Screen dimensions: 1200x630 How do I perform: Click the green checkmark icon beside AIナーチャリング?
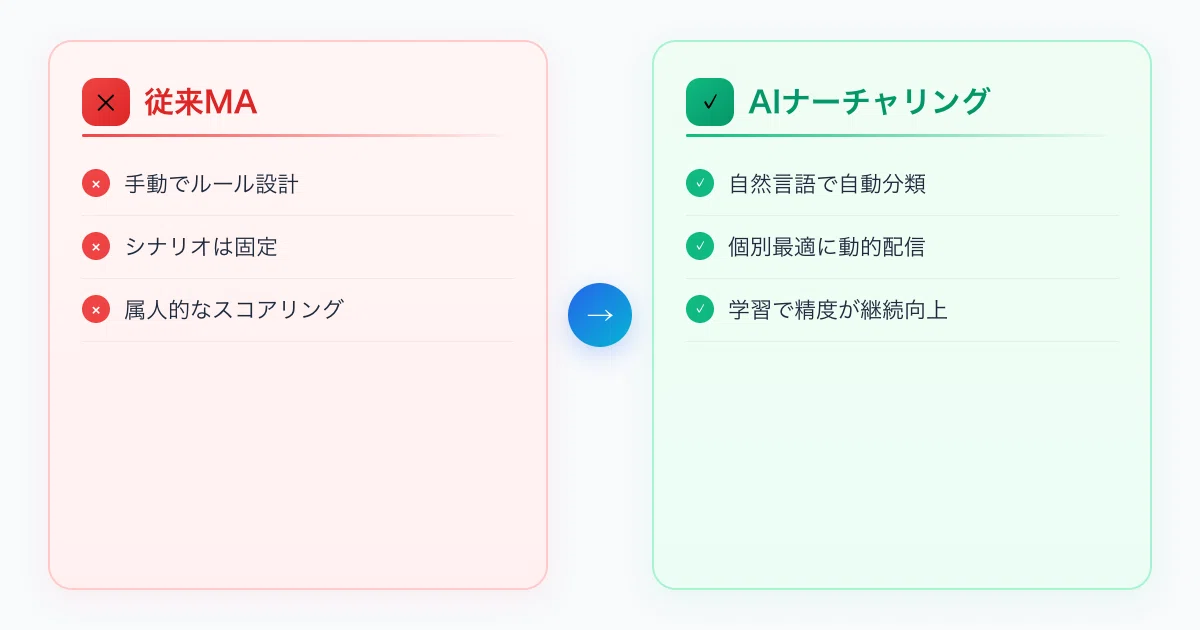tap(710, 102)
